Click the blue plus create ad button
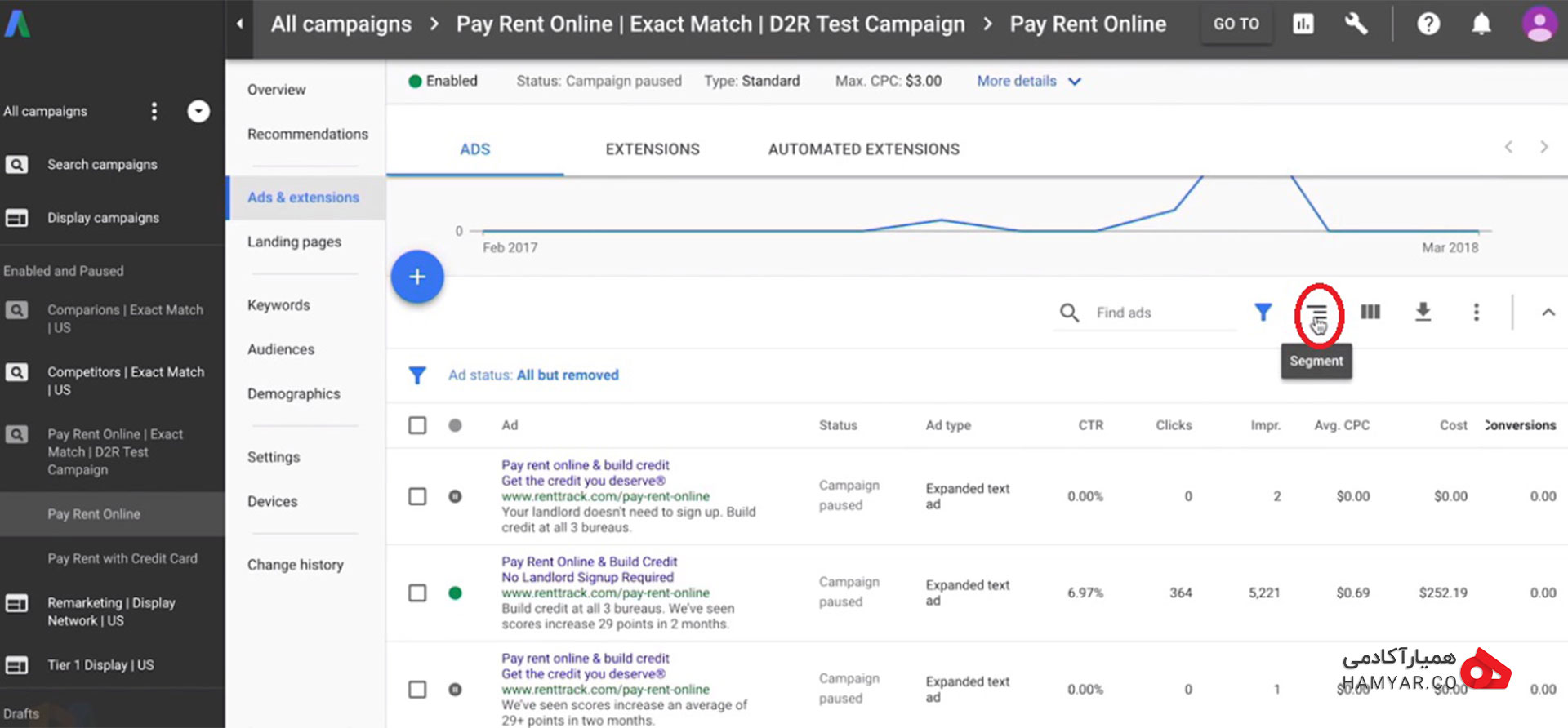The image size is (1568, 728). (417, 277)
